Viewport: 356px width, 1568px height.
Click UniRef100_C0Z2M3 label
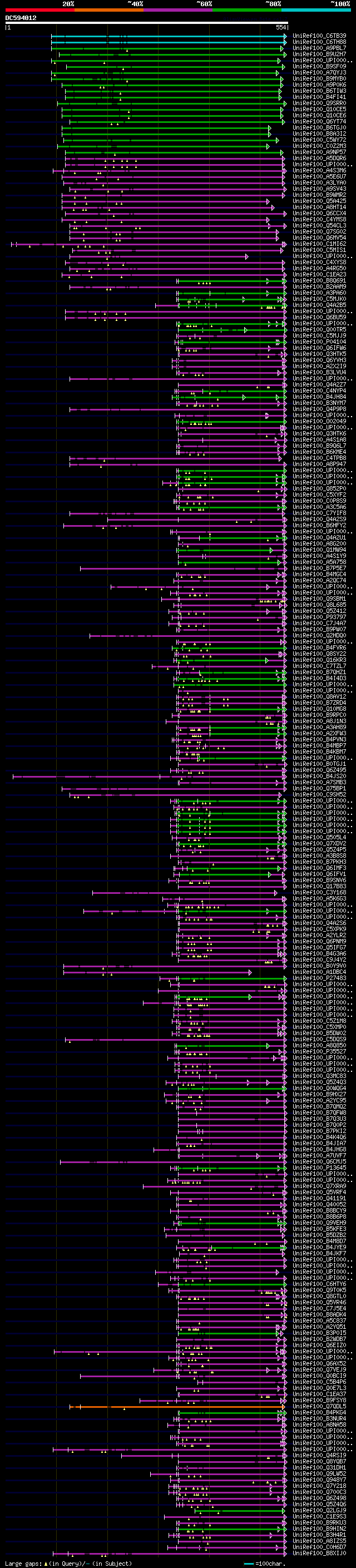pyautogui.click(x=319, y=146)
